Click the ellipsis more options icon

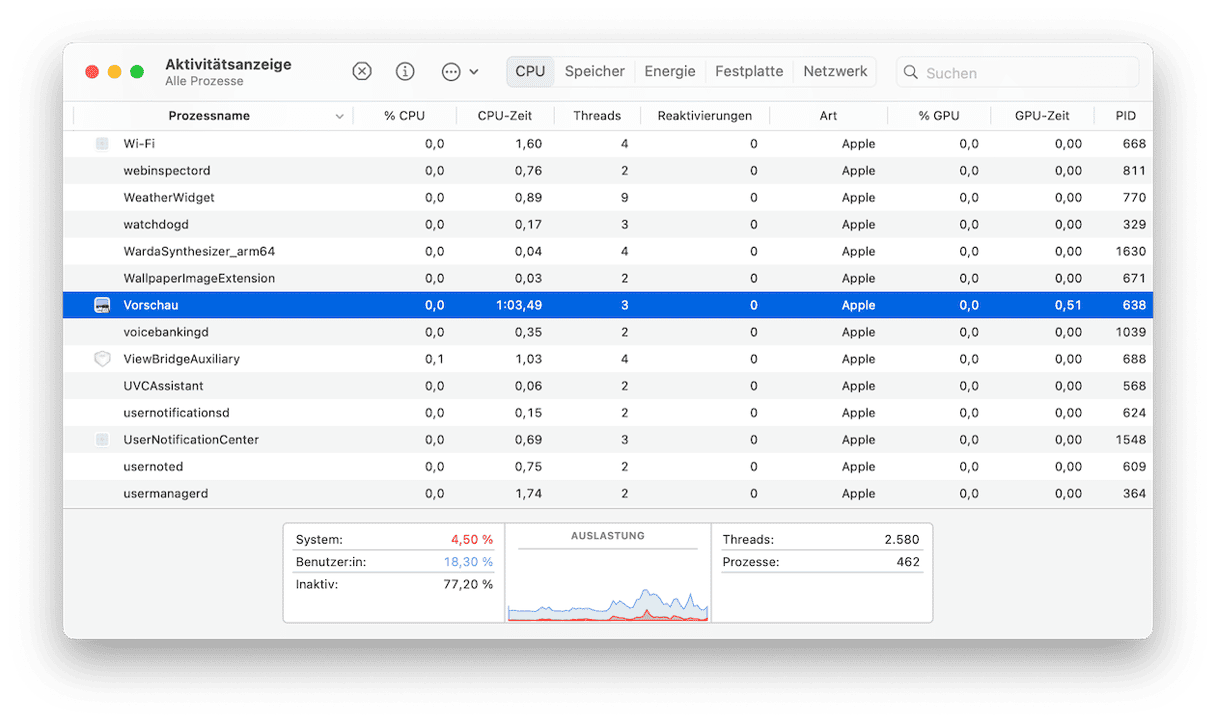[x=451, y=72]
